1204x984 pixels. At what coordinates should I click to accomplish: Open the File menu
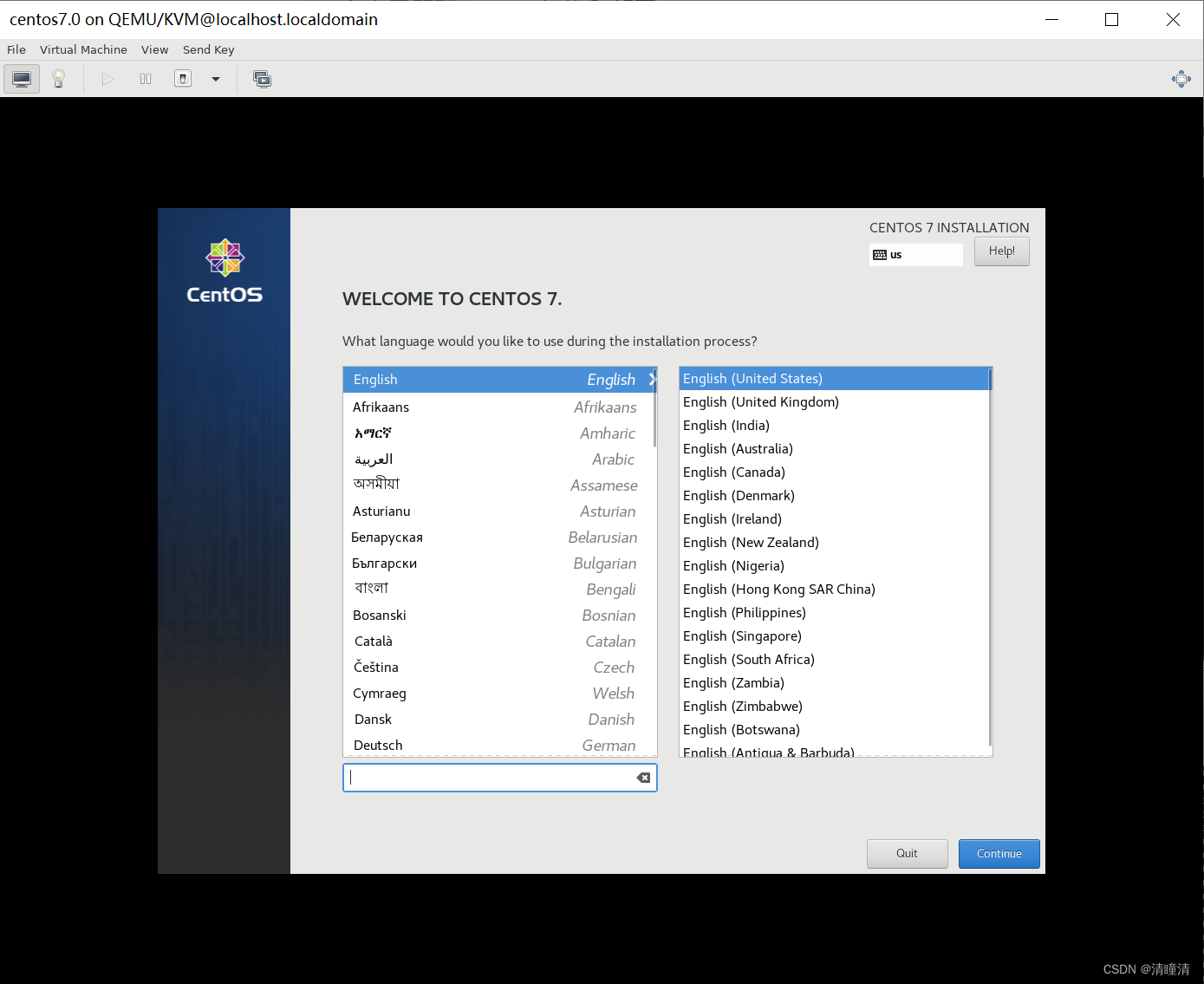point(16,49)
